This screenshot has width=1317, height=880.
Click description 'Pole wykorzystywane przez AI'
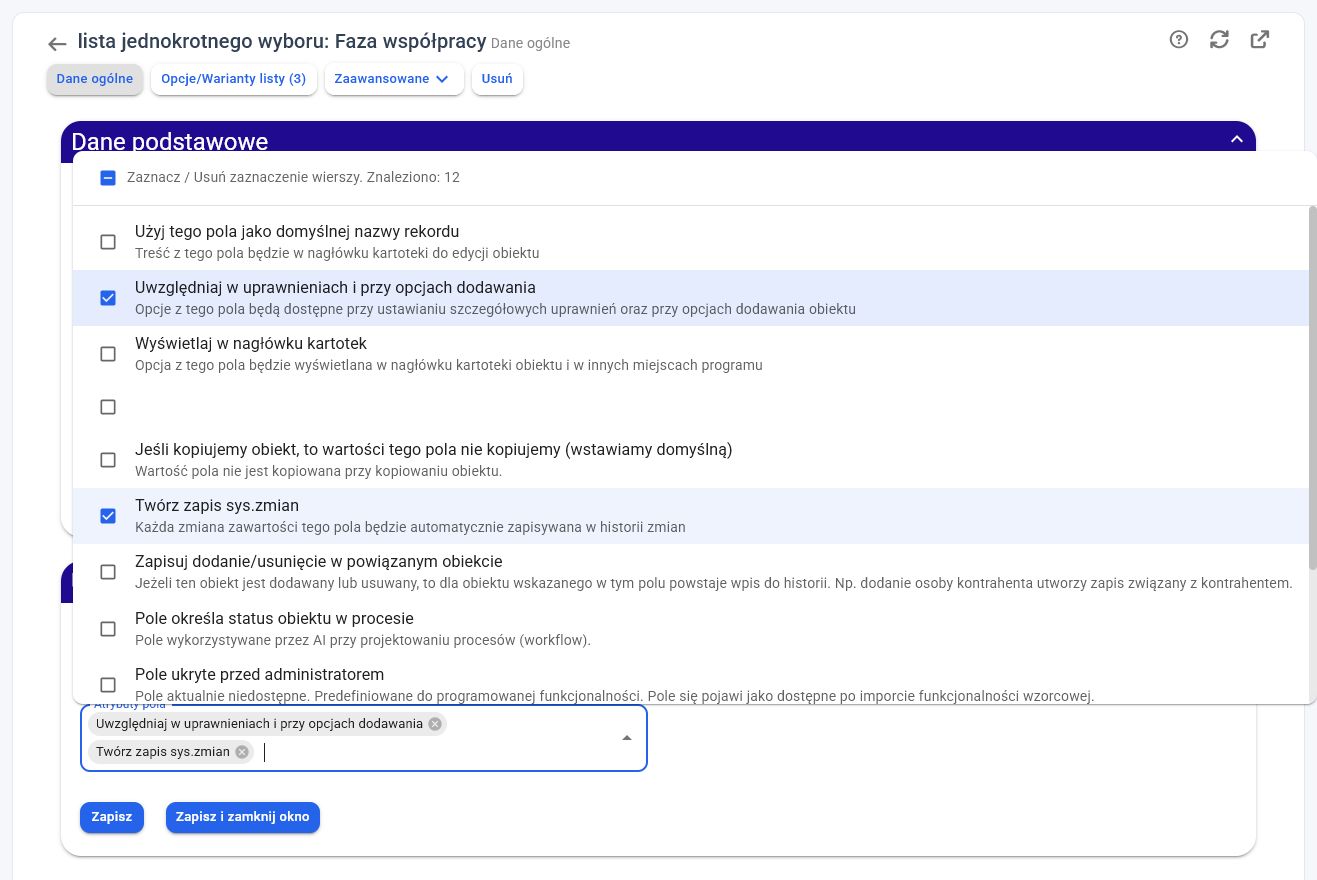pos(363,640)
